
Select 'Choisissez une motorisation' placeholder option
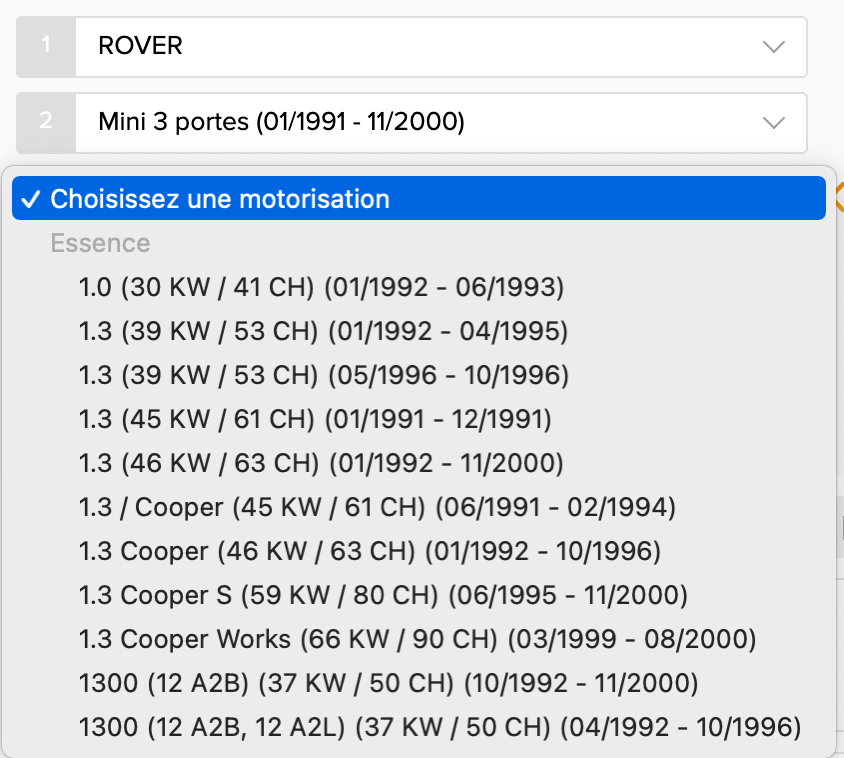pyautogui.click(x=419, y=198)
